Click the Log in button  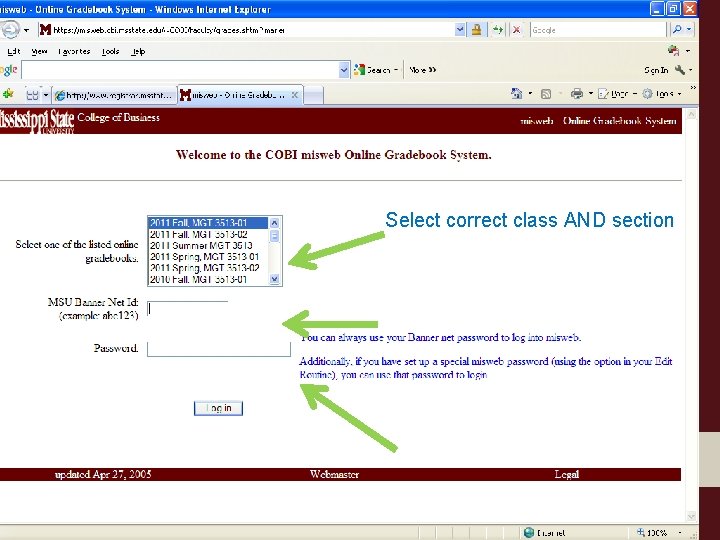coord(218,408)
